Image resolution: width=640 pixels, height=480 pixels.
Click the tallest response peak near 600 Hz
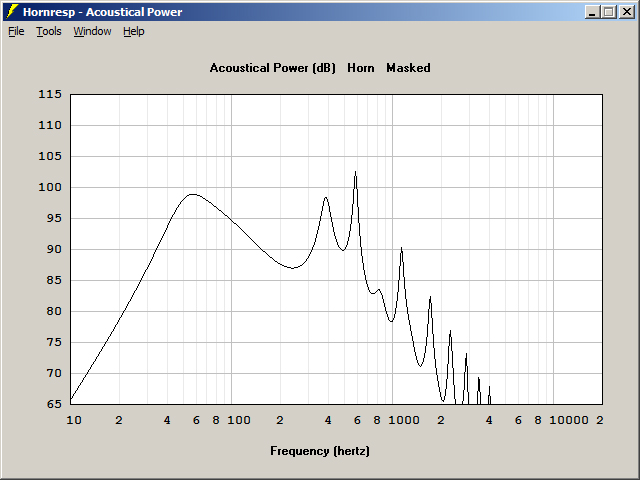[356, 173]
